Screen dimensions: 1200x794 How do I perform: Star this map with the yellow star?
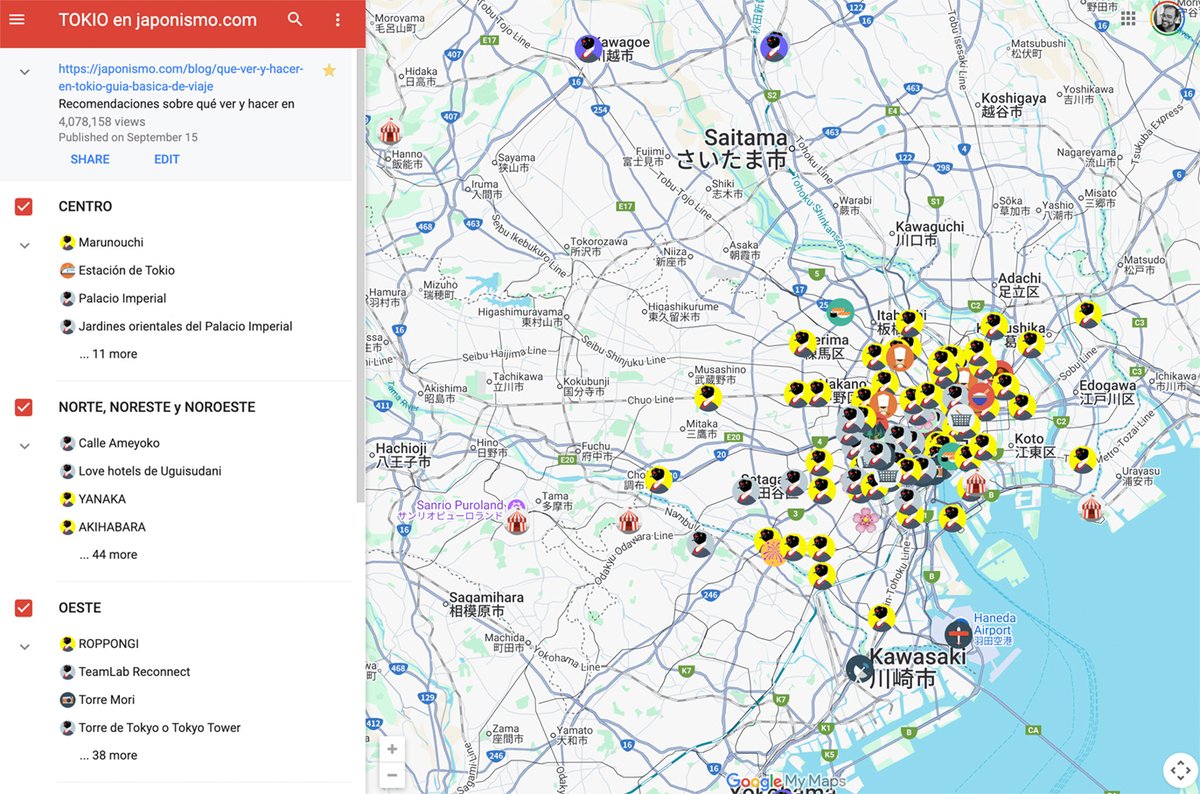tap(329, 70)
